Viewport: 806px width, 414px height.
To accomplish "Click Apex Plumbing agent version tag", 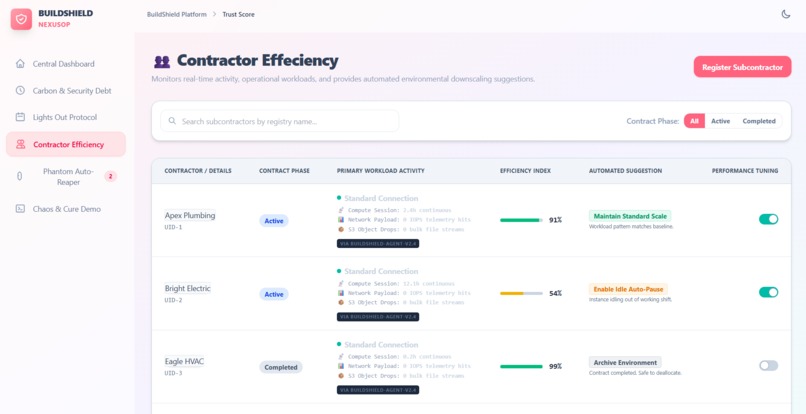I will coord(378,244).
